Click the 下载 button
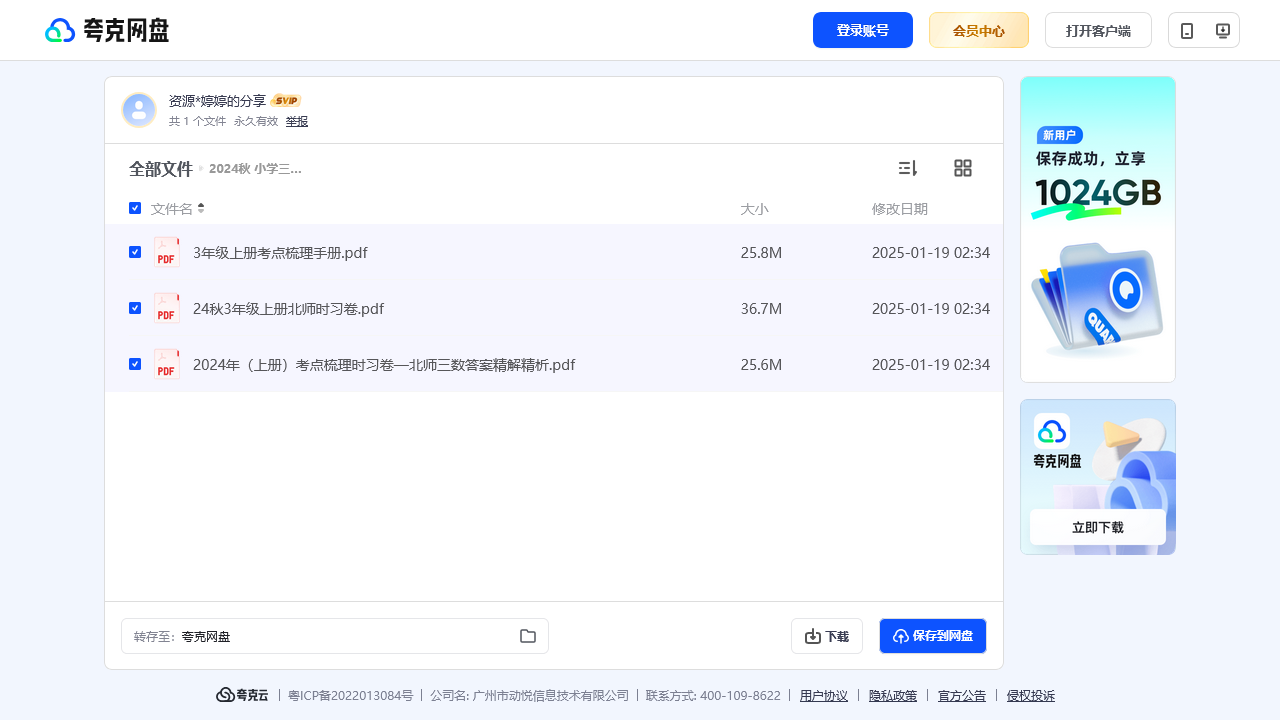This screenshot has height=720, width=1280. tap(827, 636)
